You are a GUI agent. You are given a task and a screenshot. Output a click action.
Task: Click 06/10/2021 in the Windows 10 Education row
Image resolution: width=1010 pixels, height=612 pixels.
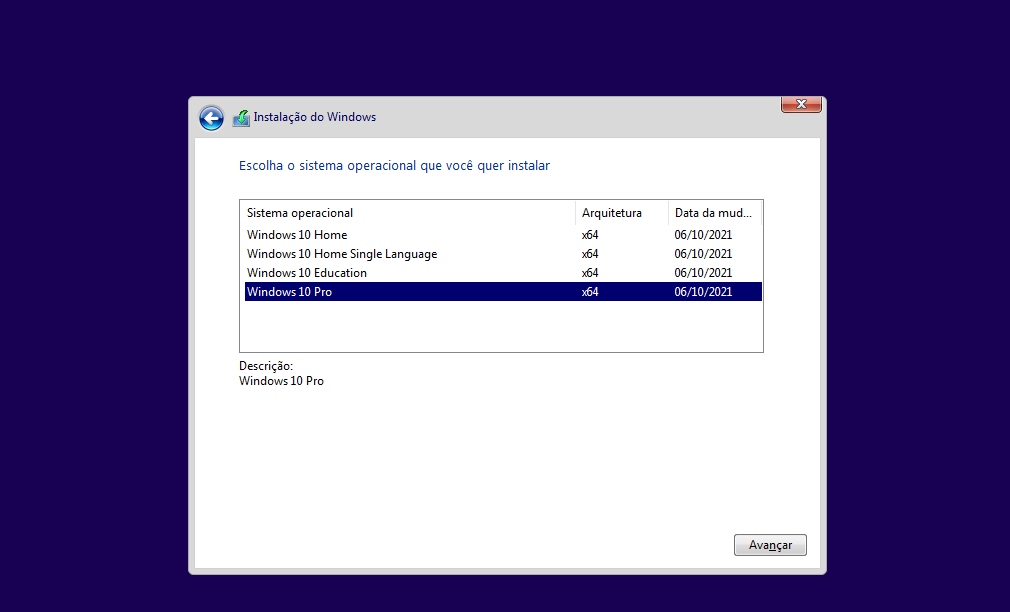(x=703, y=273)
